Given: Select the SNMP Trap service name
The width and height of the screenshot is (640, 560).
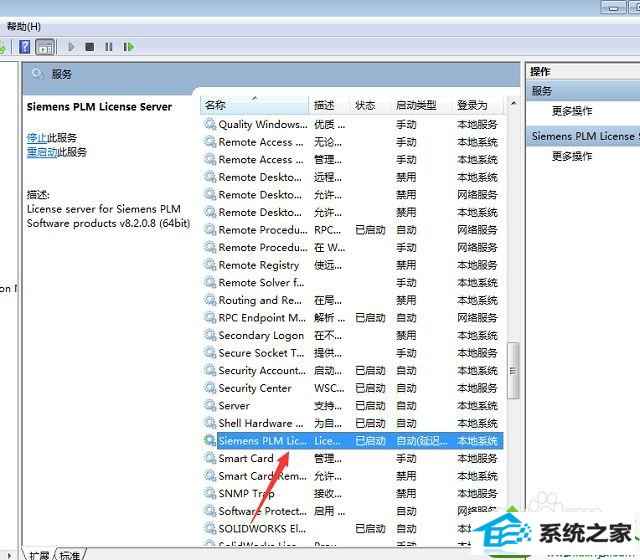Looking at the screenshot, I should [246, 493].
